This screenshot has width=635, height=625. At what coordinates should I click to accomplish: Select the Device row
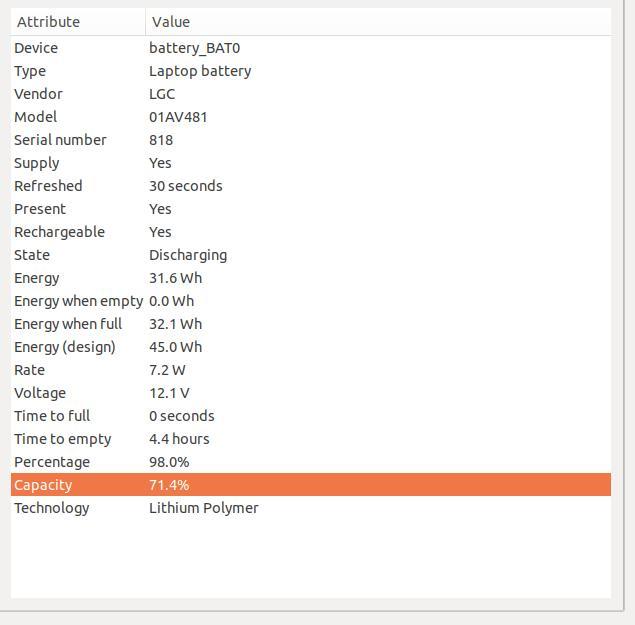(x=311, y=48)
